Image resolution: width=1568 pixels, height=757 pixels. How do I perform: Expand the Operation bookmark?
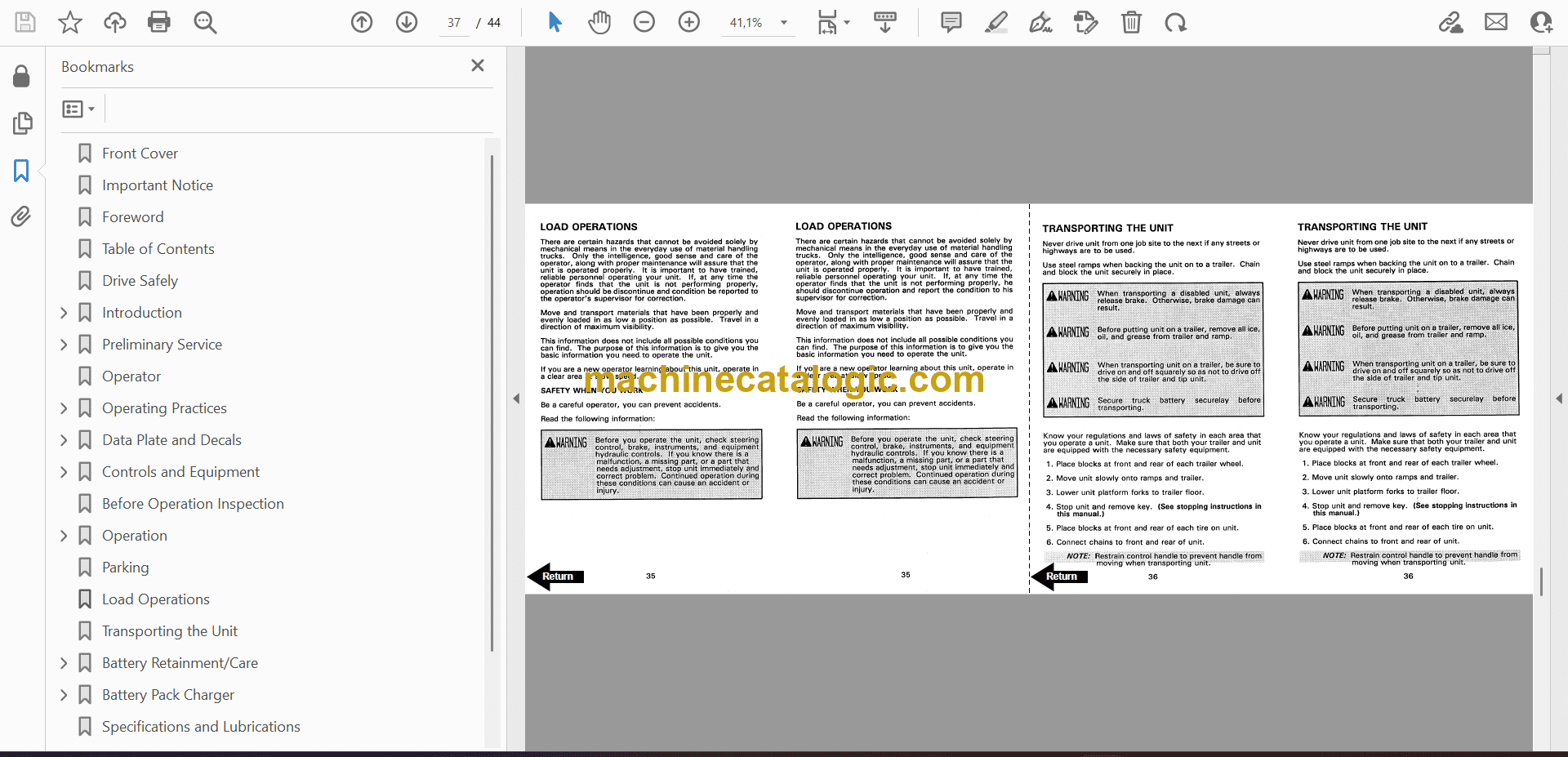point(64,536)
